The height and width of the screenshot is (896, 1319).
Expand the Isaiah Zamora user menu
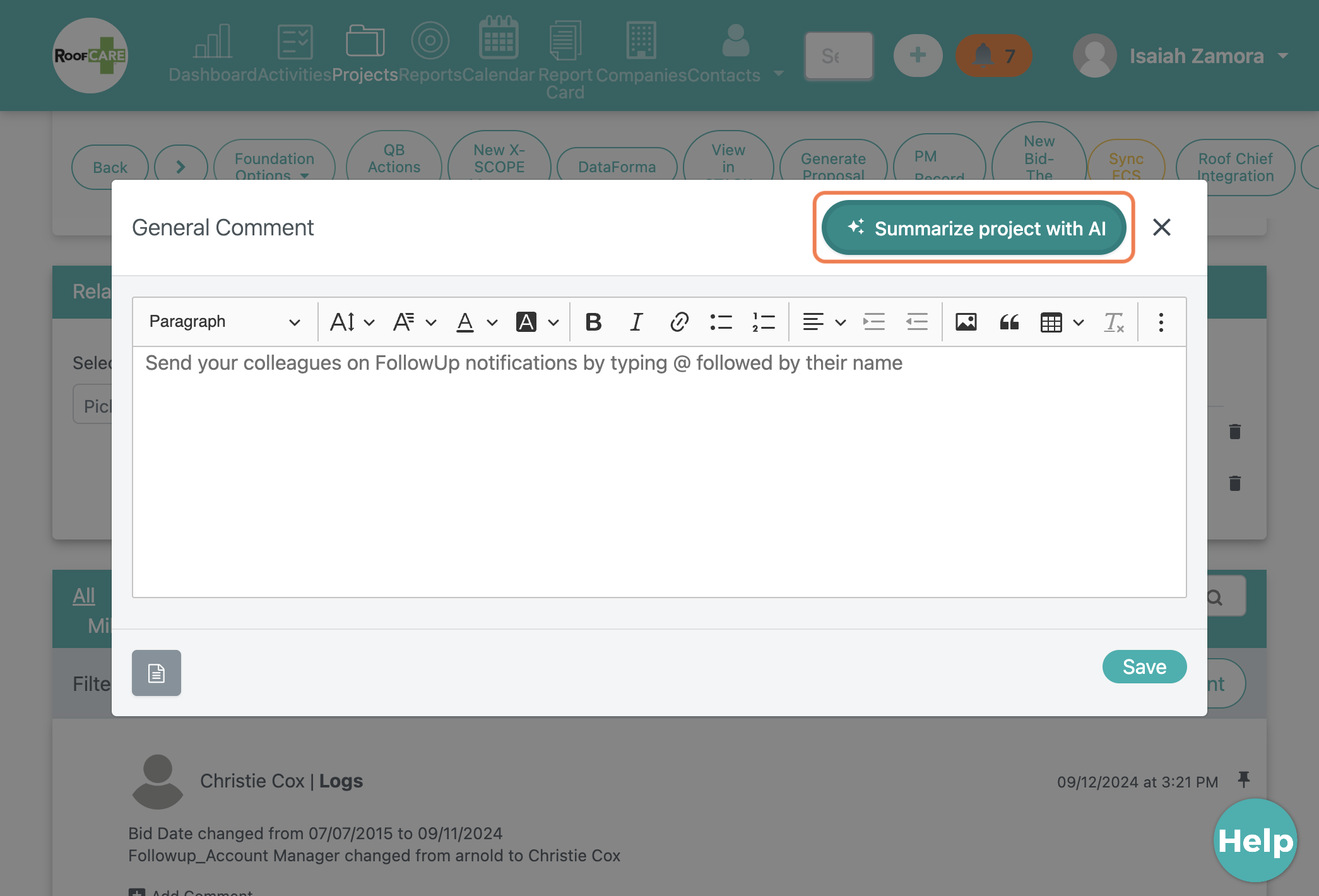tap(1180, 56)
